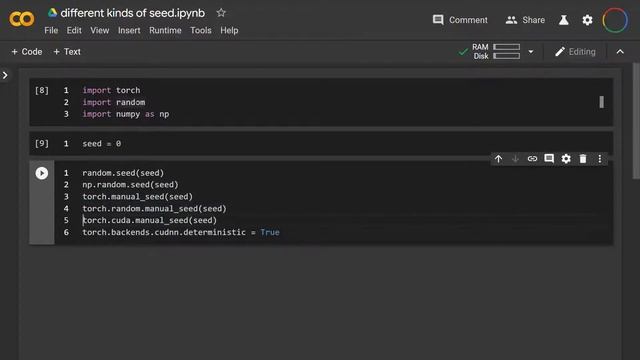
Task: Click the Share button
Action: pos(525,20)
